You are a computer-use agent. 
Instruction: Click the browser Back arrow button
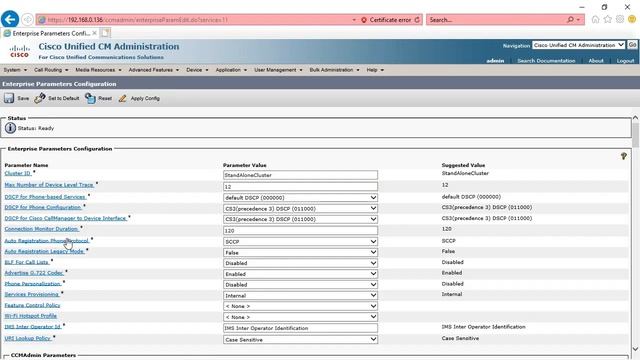tap(10, 19)
